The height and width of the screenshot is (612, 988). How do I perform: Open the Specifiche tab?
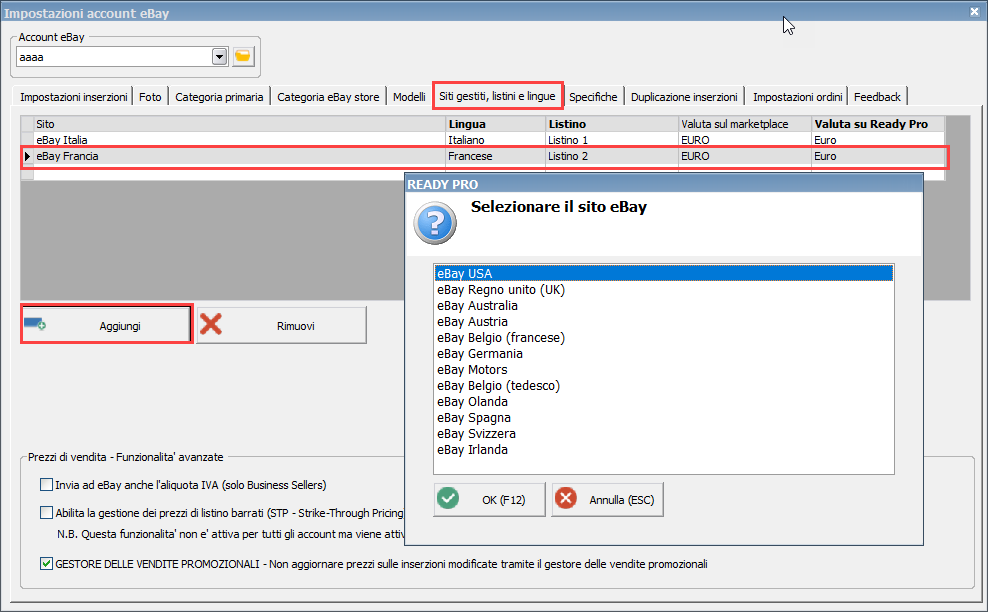pos(593,97)
